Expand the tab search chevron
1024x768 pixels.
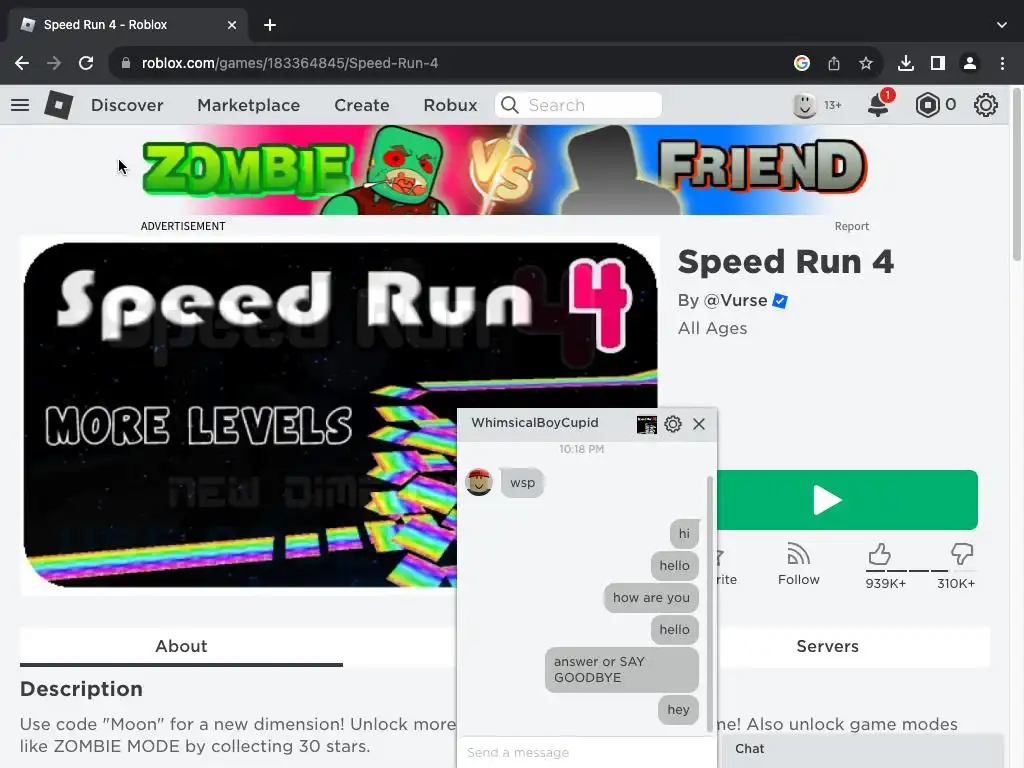click(x=1002, y=25)
